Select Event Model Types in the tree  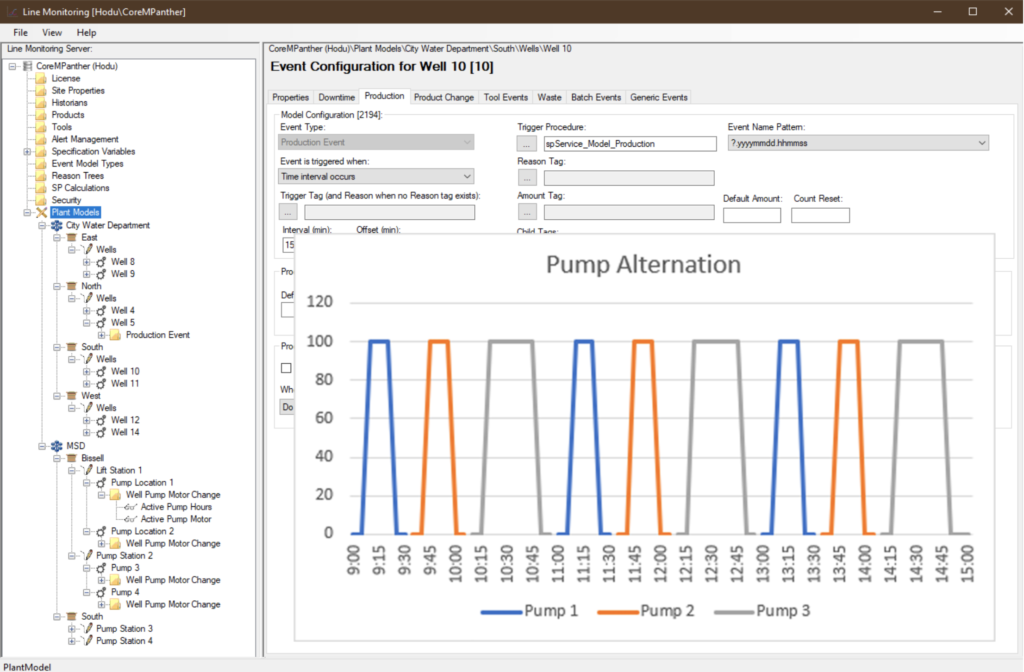pos(87,164)
